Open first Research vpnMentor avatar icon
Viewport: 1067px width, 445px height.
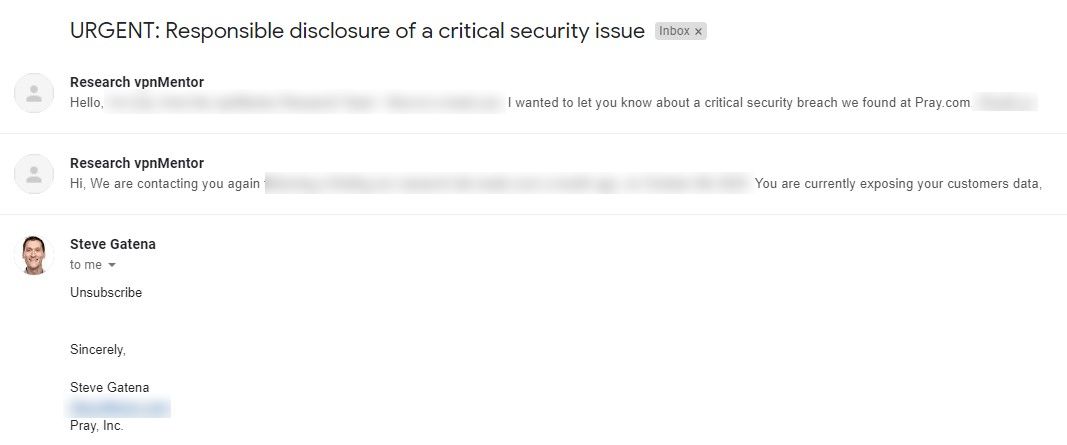click(34, 93)
